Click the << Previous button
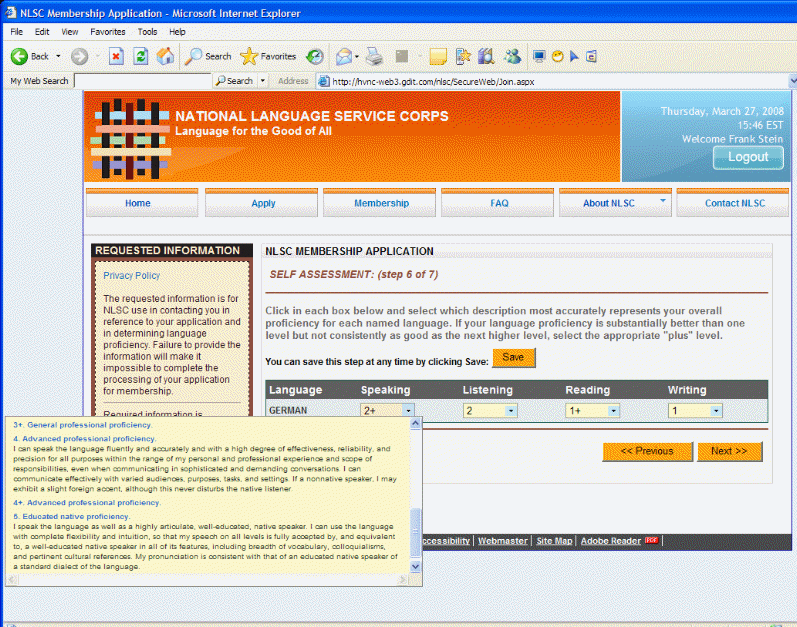The height and width of the screenshot is (627, 797). [647, 451]
